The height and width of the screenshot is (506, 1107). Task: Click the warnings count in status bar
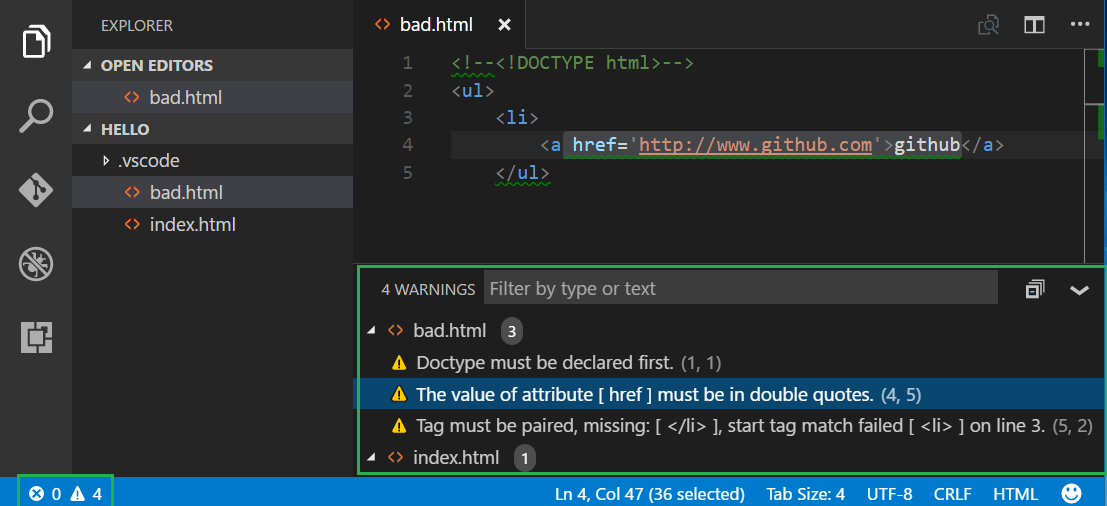(x=86, y=494)
